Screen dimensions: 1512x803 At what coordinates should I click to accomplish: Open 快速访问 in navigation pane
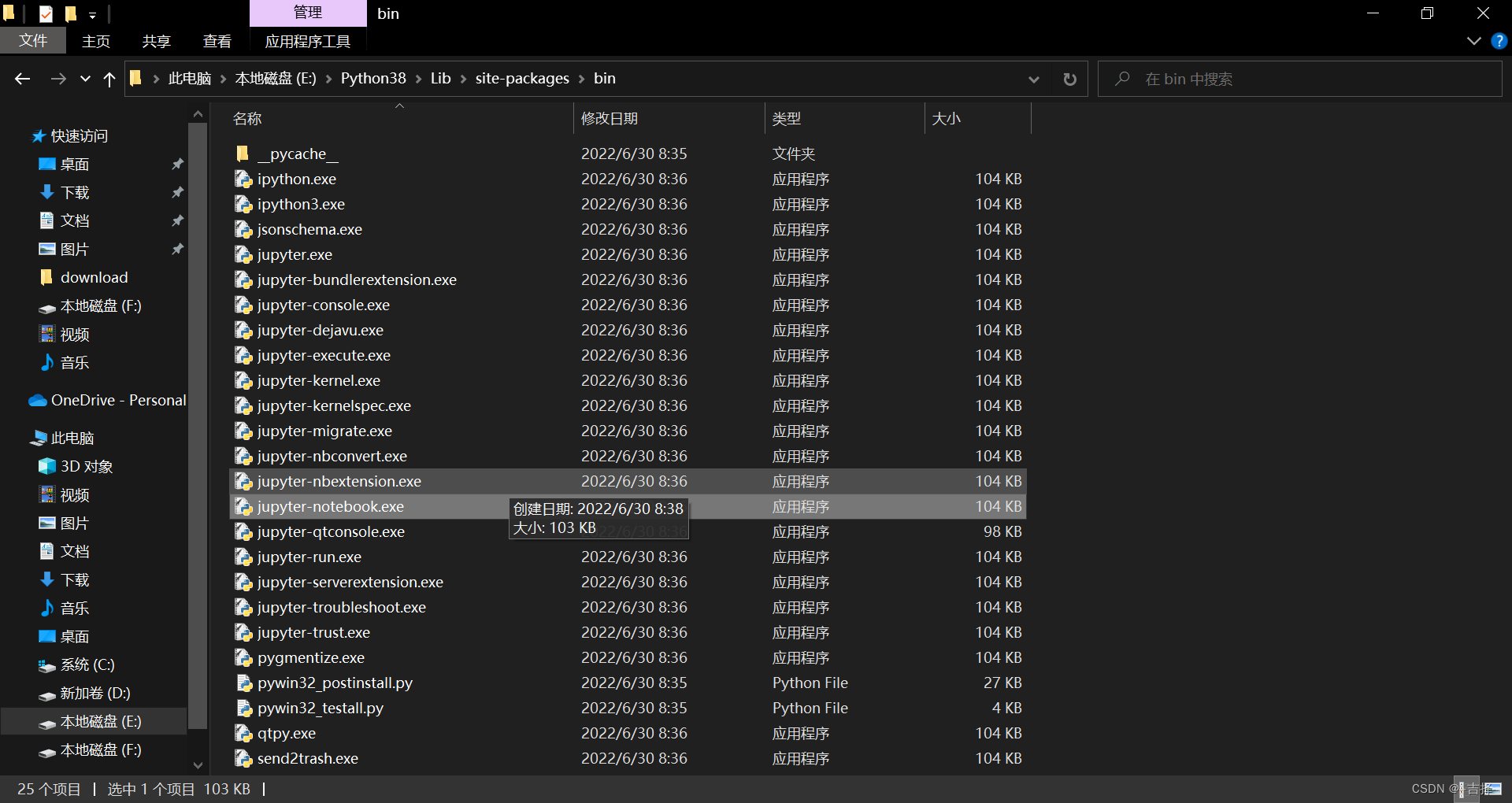(80, 136)
